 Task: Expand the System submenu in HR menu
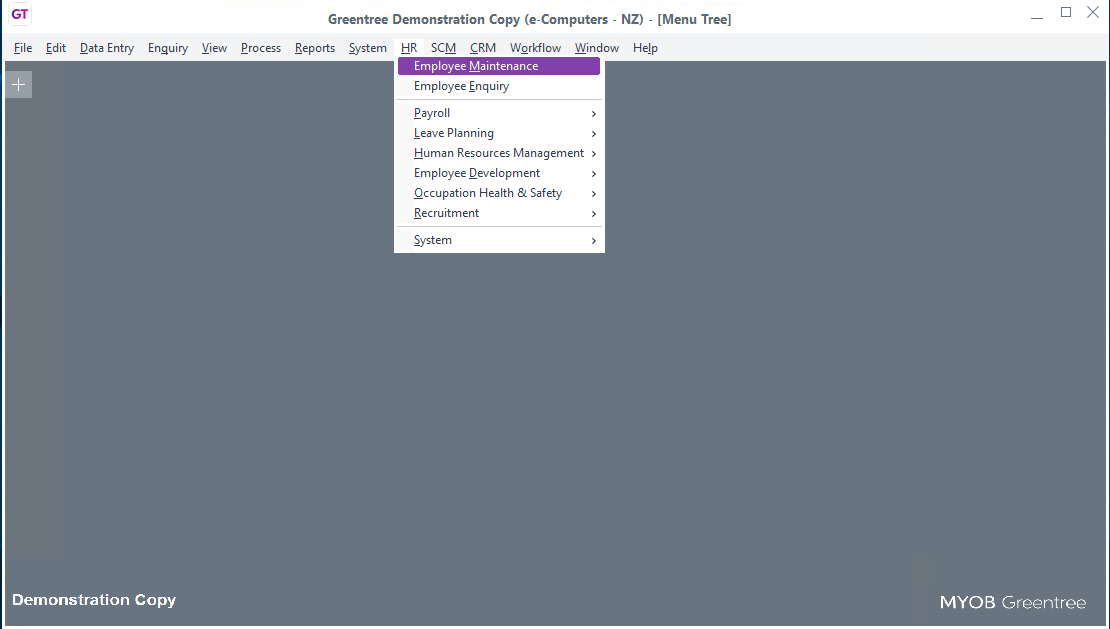click(498, 240)
